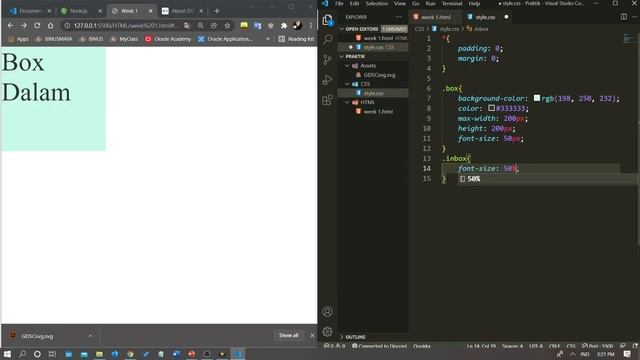Image resolution: width=640 pixels, height=360 pixels.
Task: Close the downloads bar
Action: point(312,336)
